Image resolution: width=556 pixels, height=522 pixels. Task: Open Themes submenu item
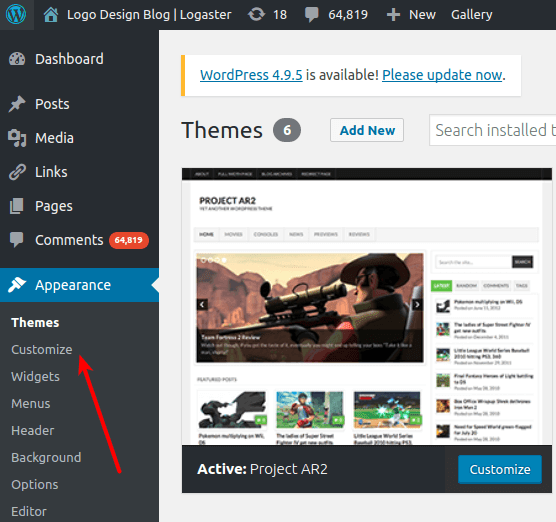tap(35, 323)
